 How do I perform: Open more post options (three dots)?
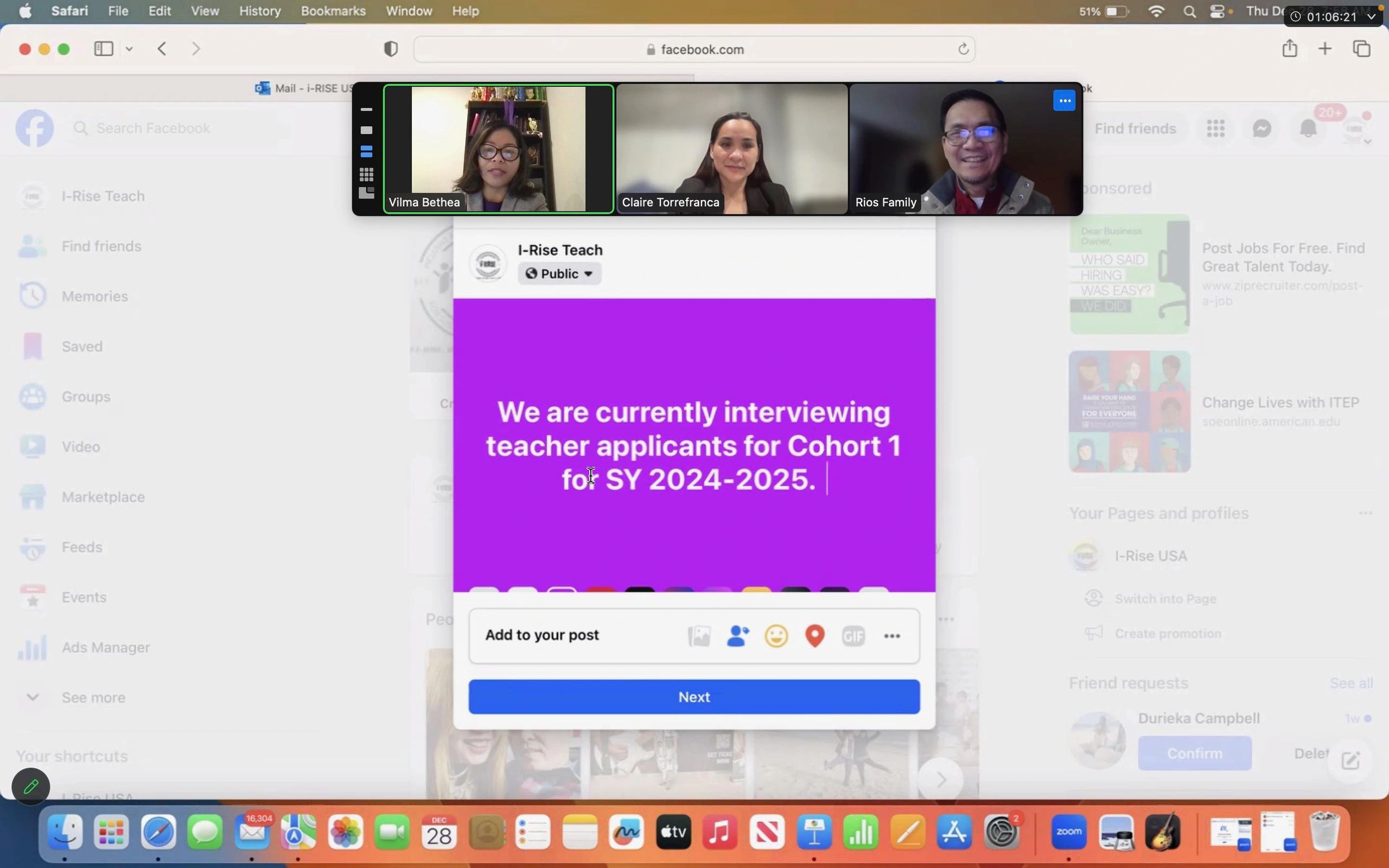[x=891, y=635]
